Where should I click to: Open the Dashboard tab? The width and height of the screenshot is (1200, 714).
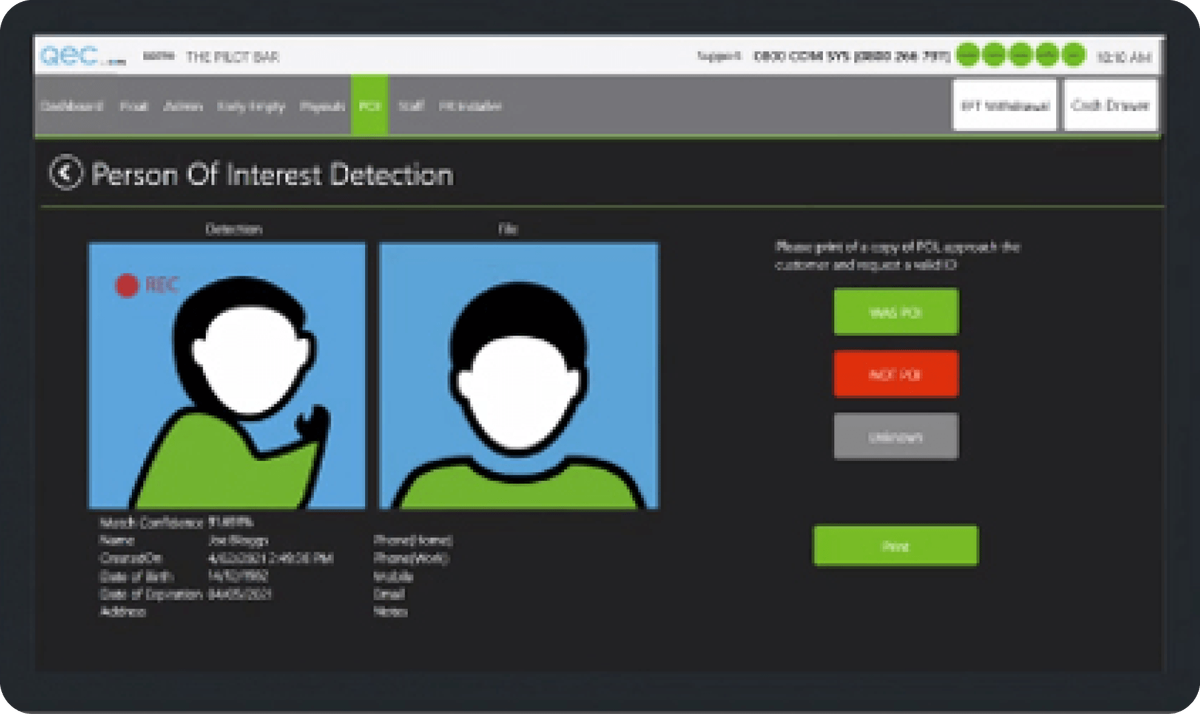pos(70,106)
